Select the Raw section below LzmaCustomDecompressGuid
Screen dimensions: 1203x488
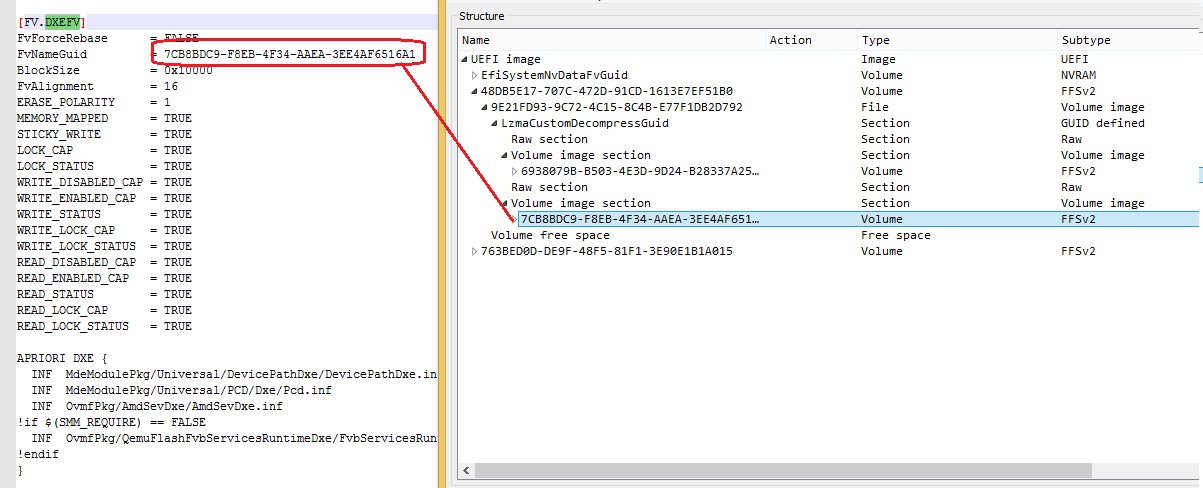[549, 139]
